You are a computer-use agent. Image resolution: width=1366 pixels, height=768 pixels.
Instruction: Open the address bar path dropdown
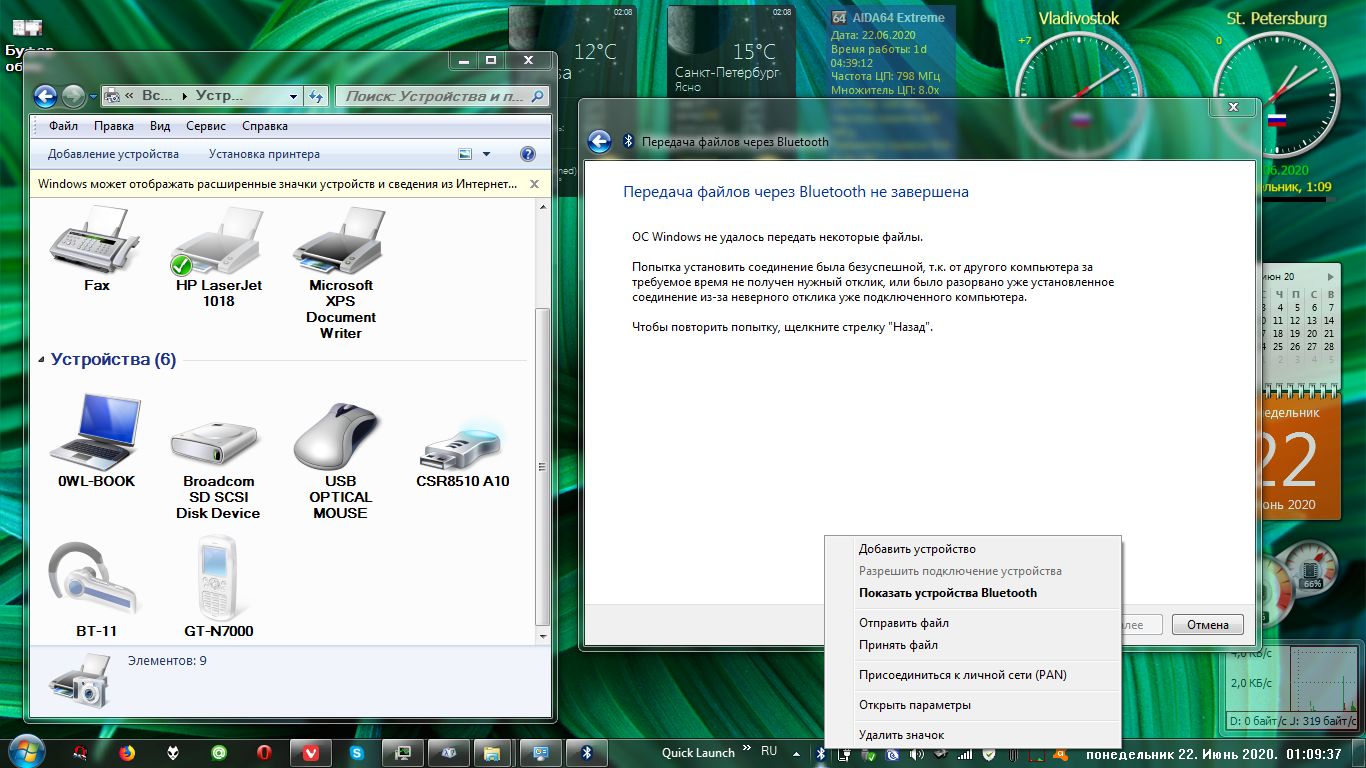point(293,96)
